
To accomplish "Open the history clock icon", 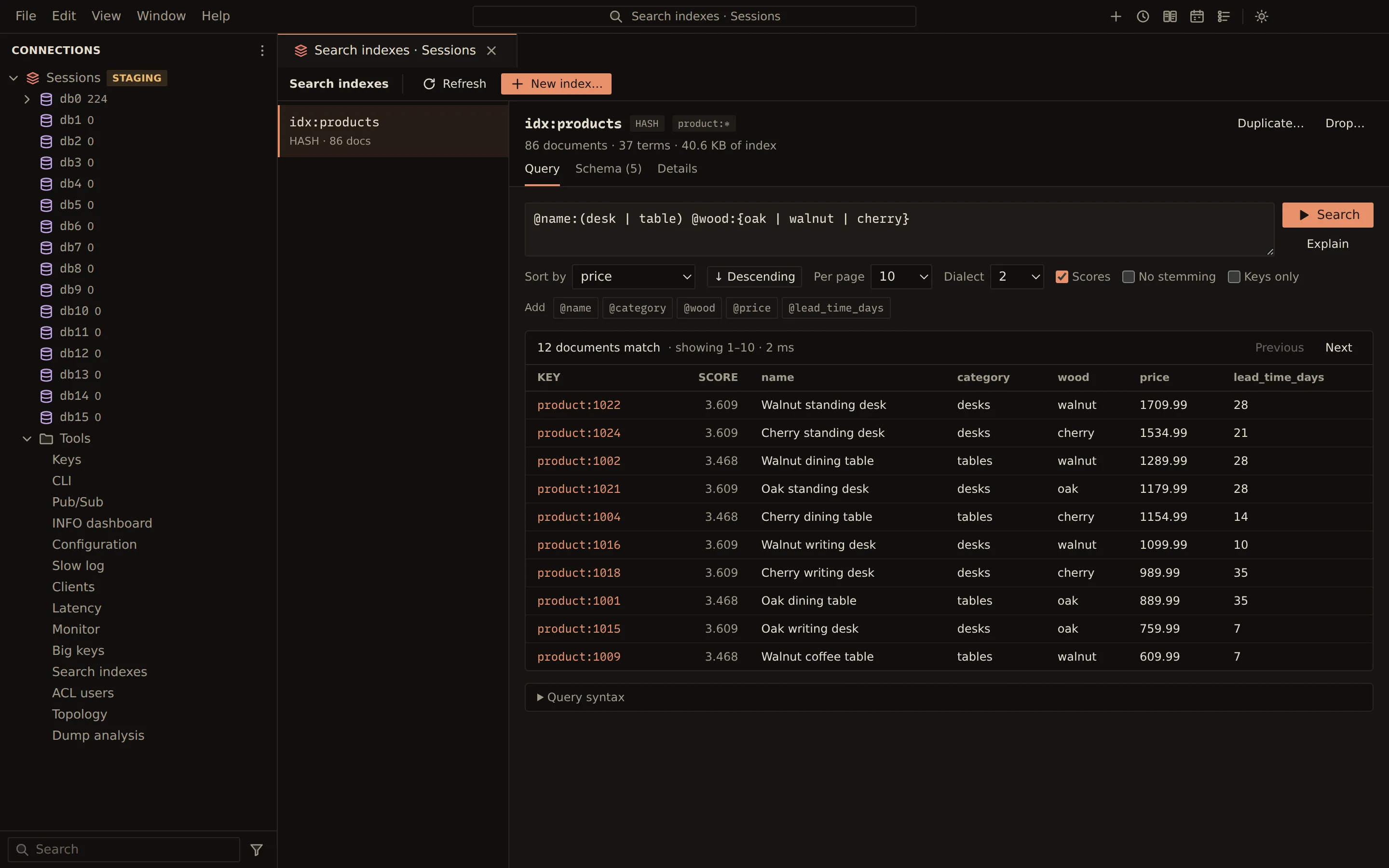I will pyautogui.click(x=1143, y=17).
